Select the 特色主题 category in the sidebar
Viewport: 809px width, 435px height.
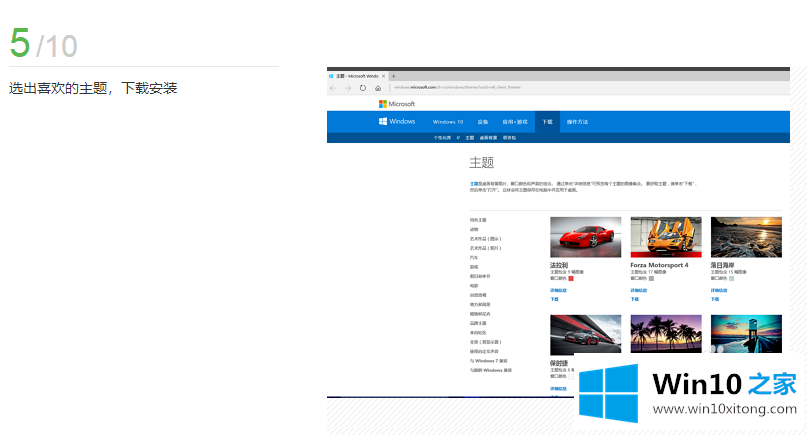pos(478,220)
